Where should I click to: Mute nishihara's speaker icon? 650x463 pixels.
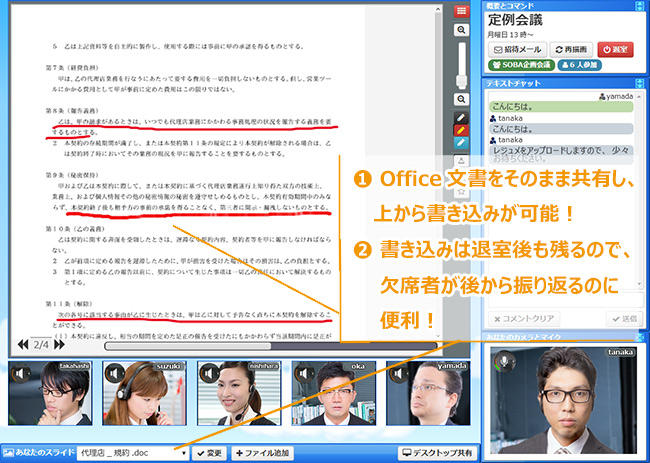(209, 373)
